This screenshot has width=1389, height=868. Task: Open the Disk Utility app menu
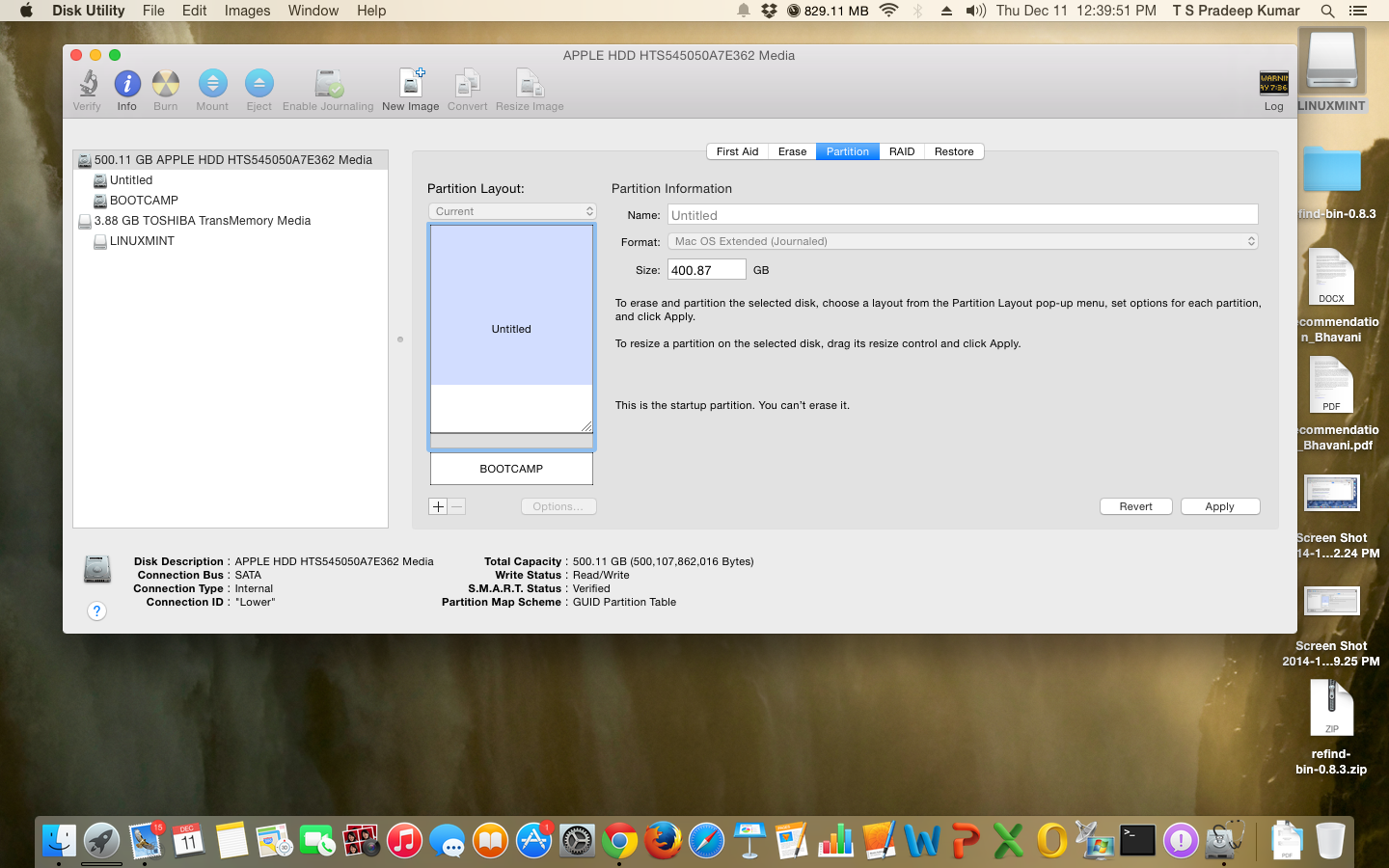89,11
